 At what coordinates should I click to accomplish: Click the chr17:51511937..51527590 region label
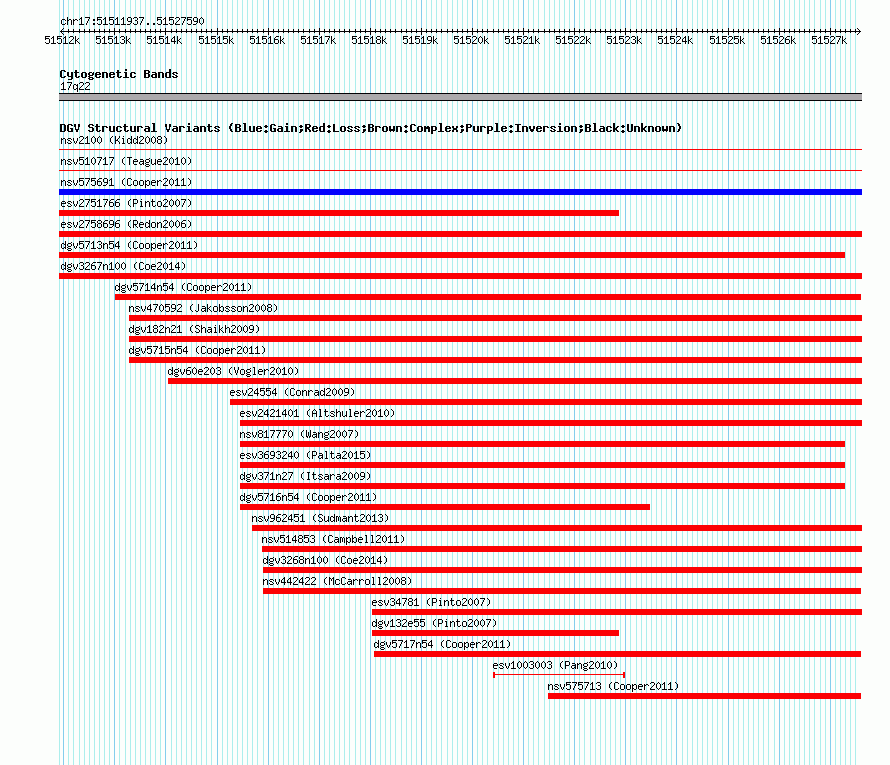(132, 21)
